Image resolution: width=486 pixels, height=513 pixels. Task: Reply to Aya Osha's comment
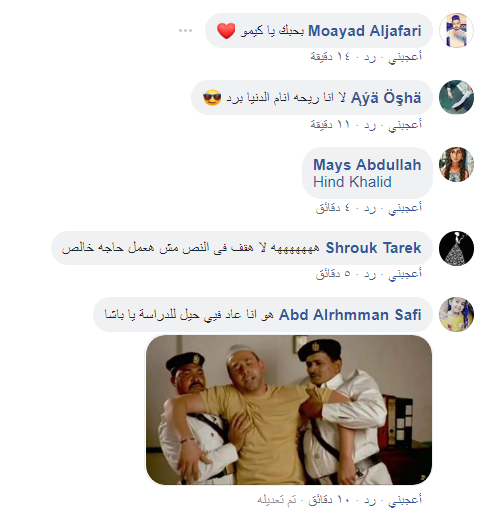tap(370, 125)
